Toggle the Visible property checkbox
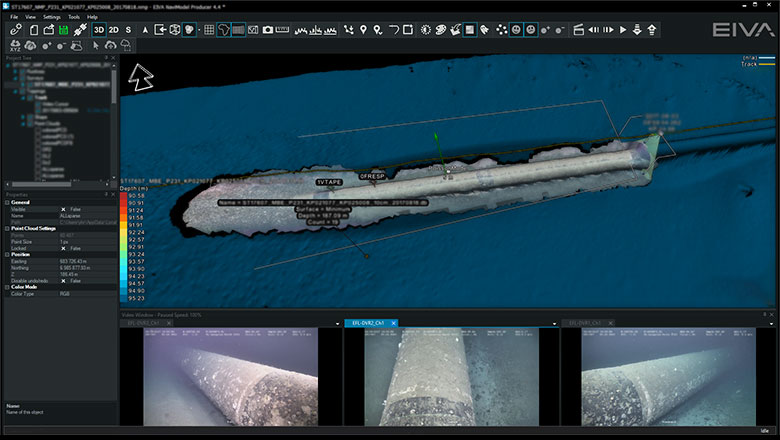 click(x=63, y=208)
